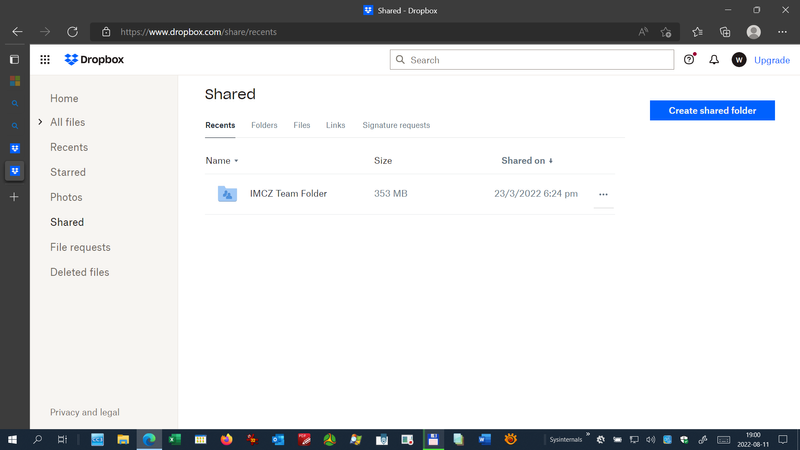Image resolution: width=800 pixels, height=450 pixels.
Task: Click the browser refresh button
Action: [72, 32]
